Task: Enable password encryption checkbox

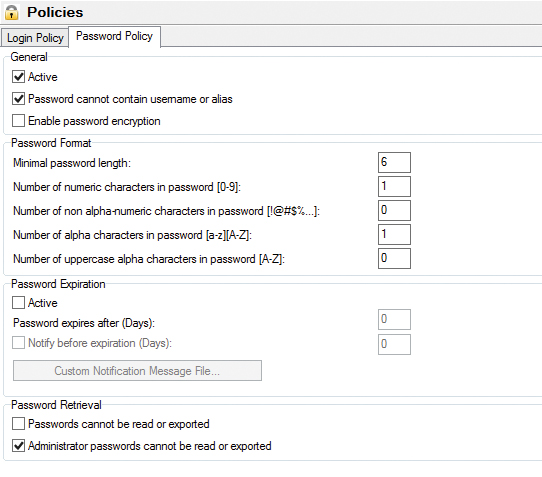Action: tap(18, 121)
